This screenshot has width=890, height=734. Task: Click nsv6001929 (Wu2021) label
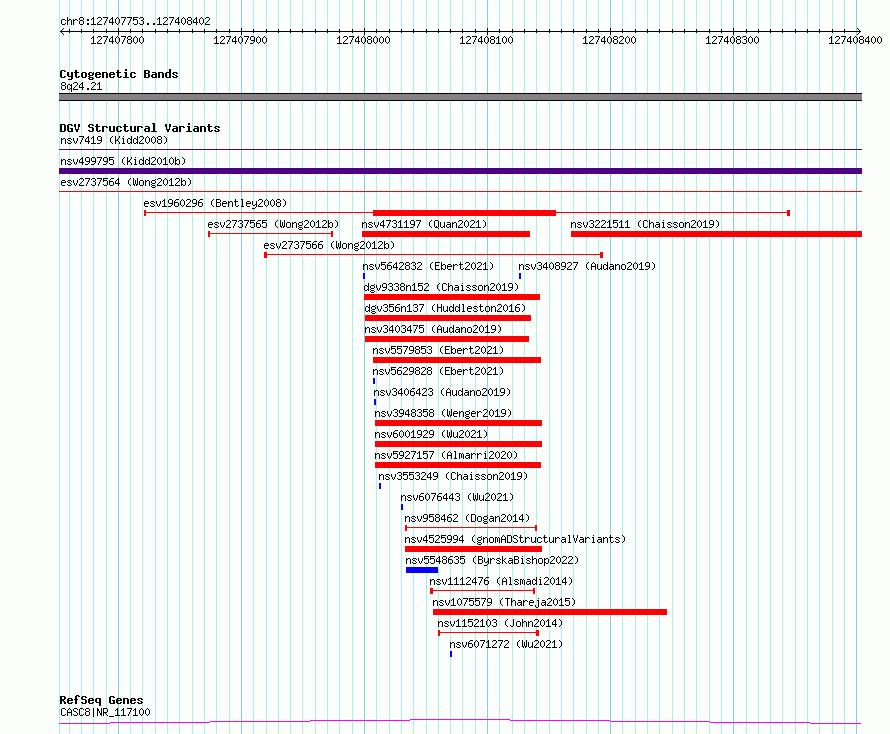coord(431,434)
